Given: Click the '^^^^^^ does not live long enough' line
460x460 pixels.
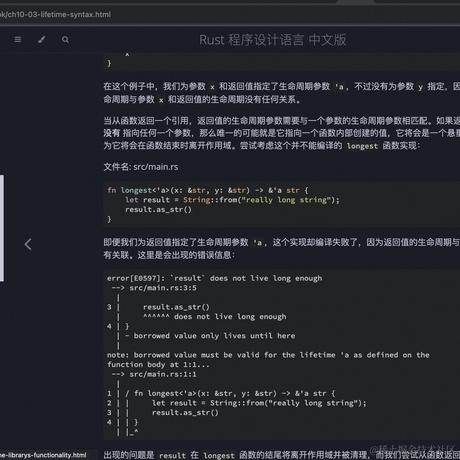Looking at the screenshot, I should pyautogui.click(x=215, y=317).
